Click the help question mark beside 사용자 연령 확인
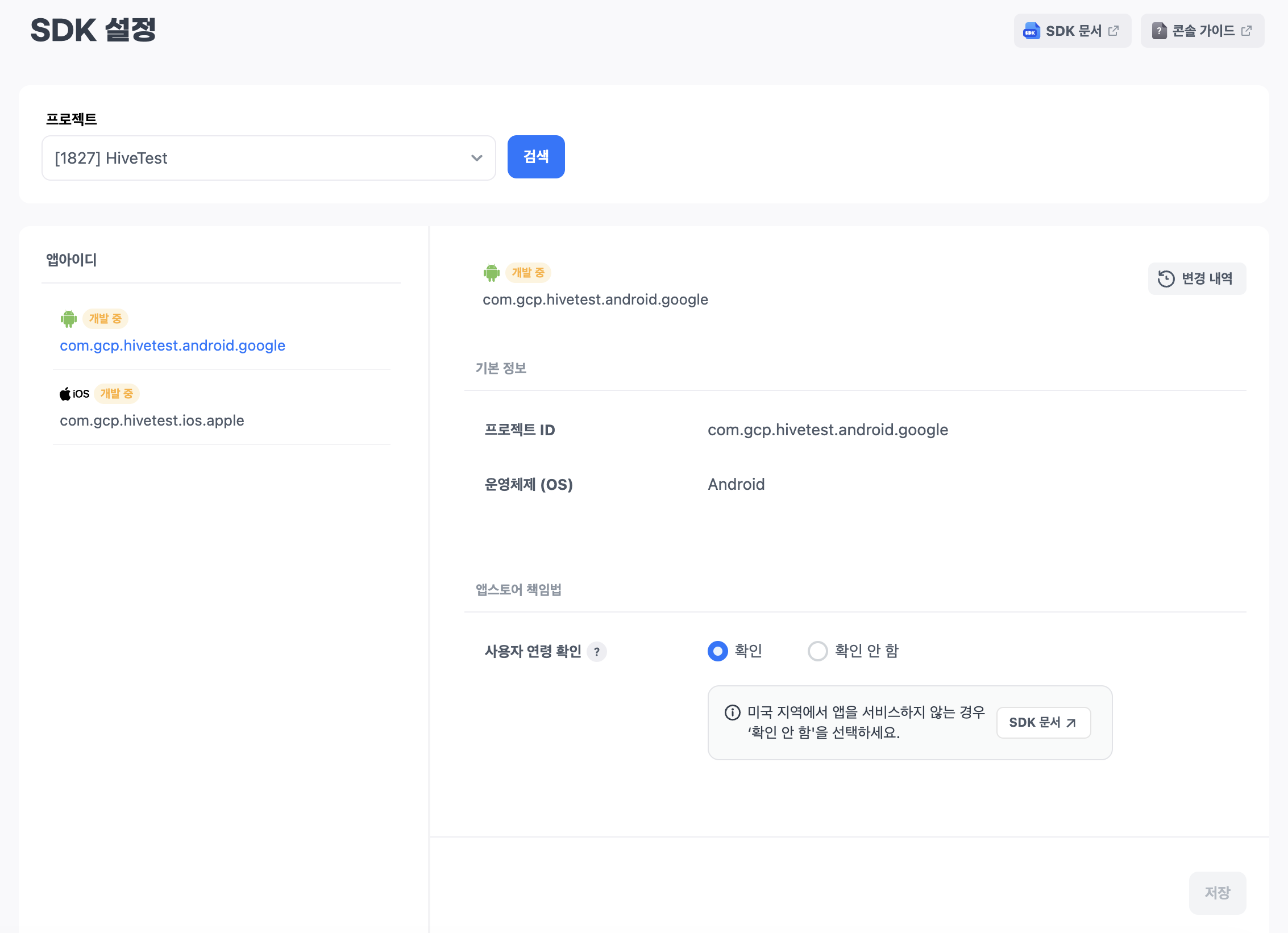The width and height of the screenshot is (1288, 933). point(597,652)
